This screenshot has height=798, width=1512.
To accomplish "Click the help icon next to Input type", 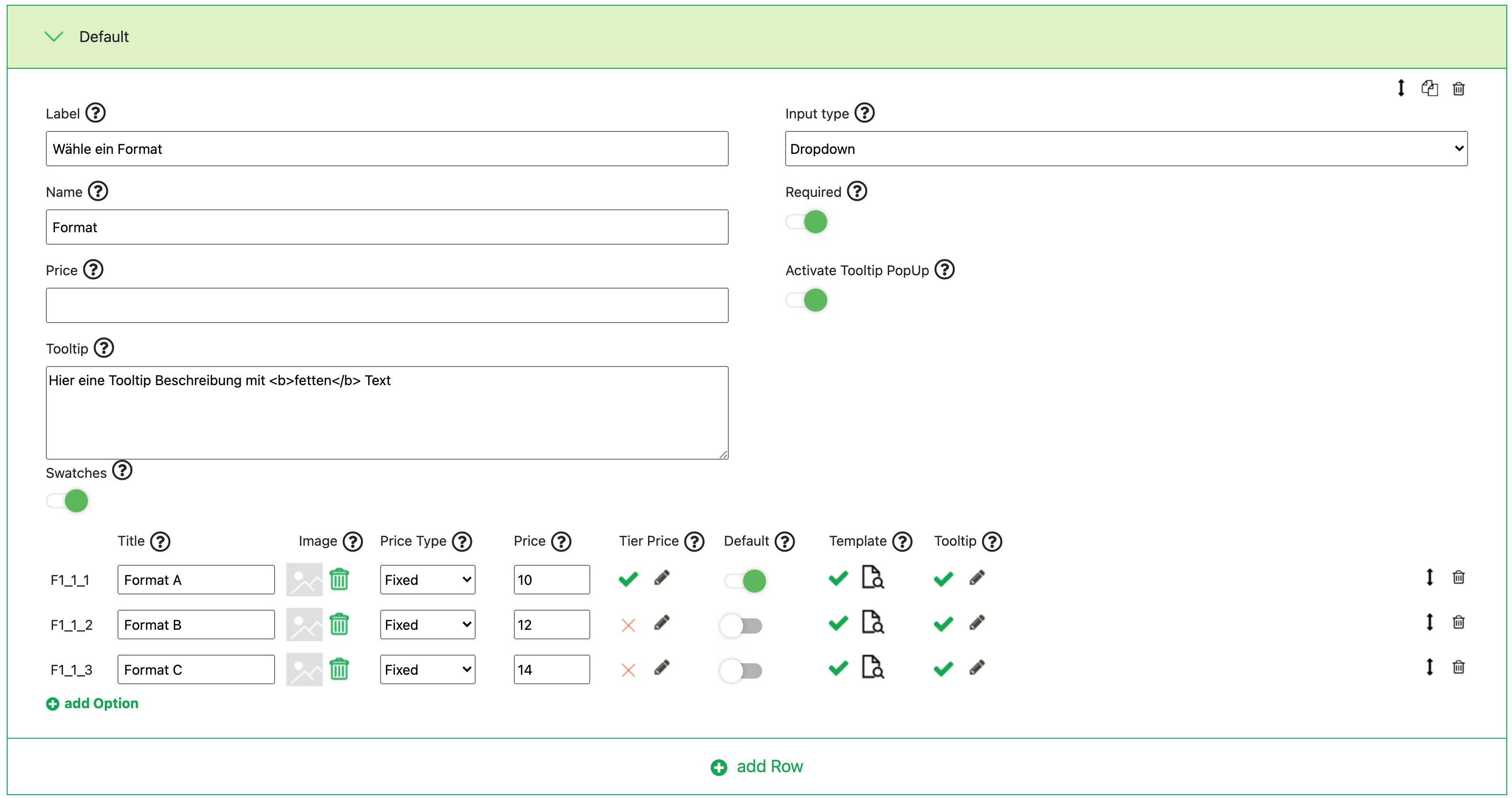I will [x=864, y=113].
